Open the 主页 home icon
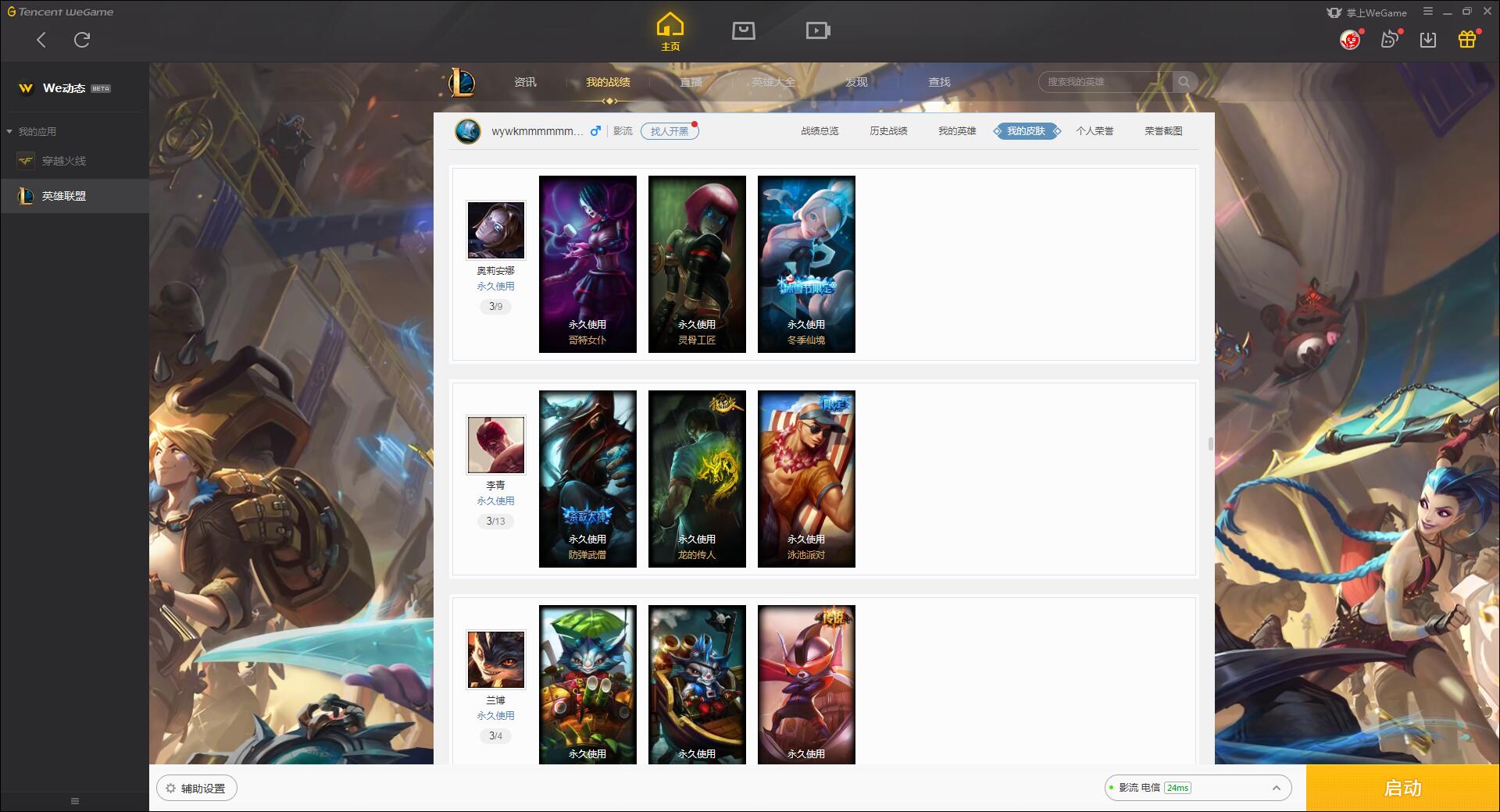Screen dimensions: 1500x812 coord(670,31)
